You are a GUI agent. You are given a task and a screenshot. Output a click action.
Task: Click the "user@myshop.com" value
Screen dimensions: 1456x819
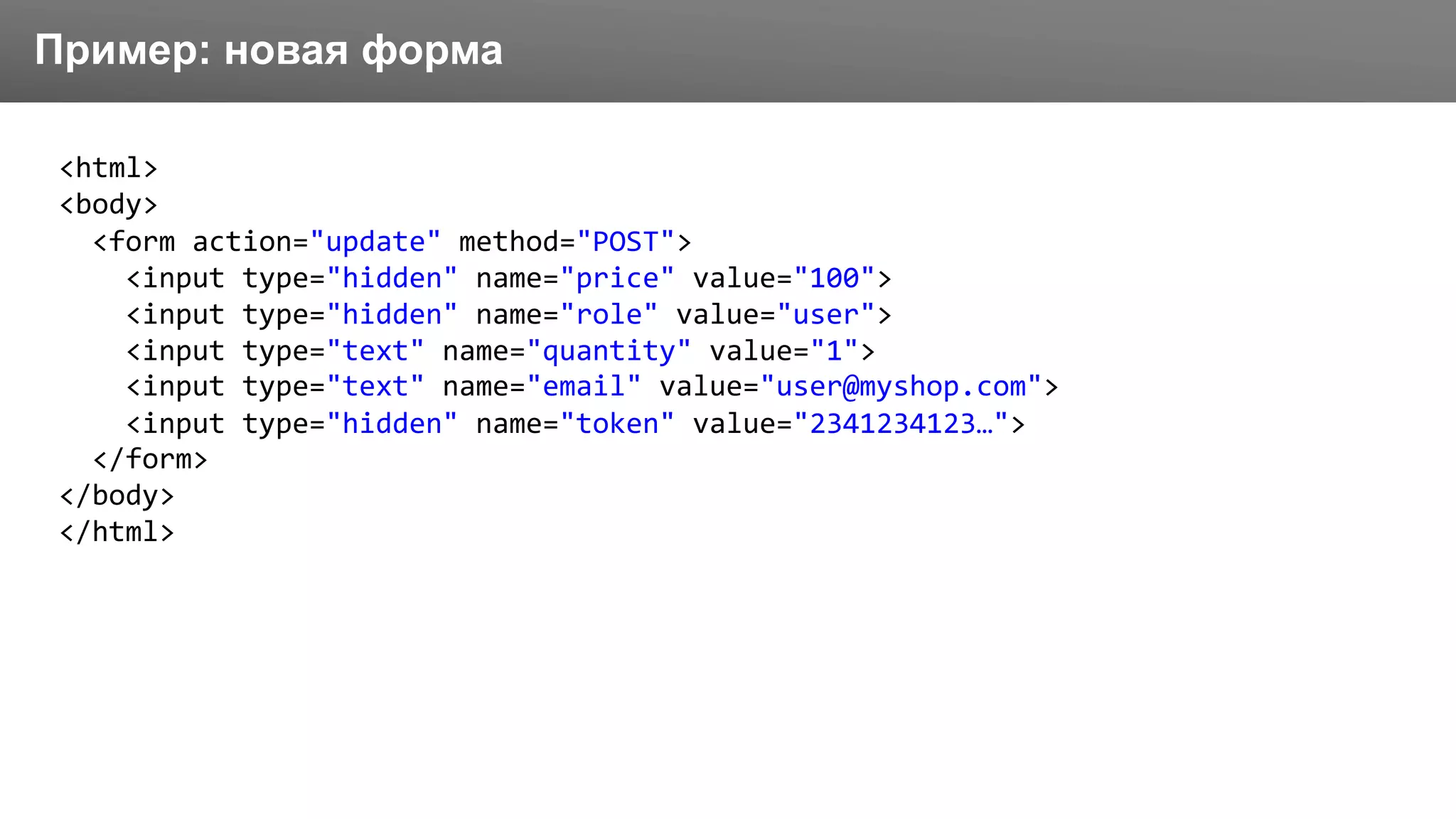click(901, 387)
